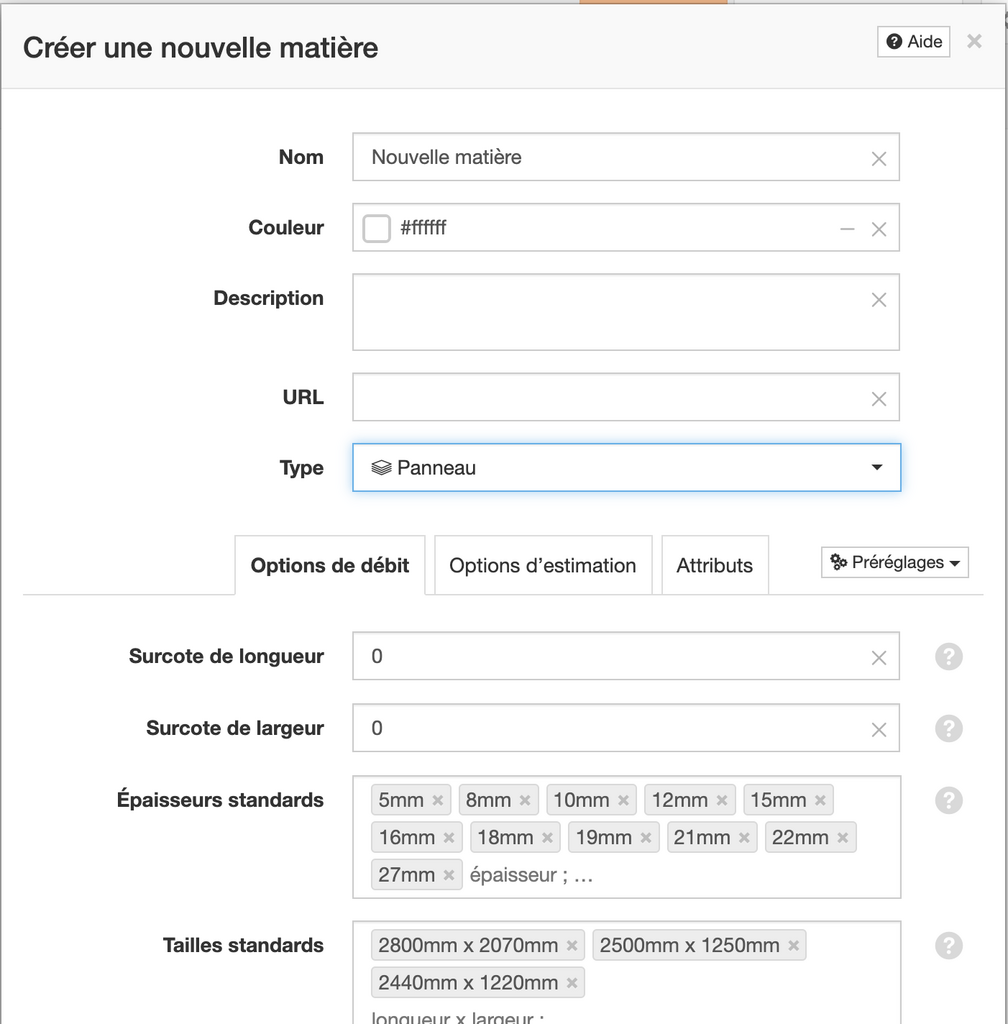Click the minus icon in Couleur field
Image resolution: width=1008 pixels, height=1024 pixels.
tap(847, 229)
